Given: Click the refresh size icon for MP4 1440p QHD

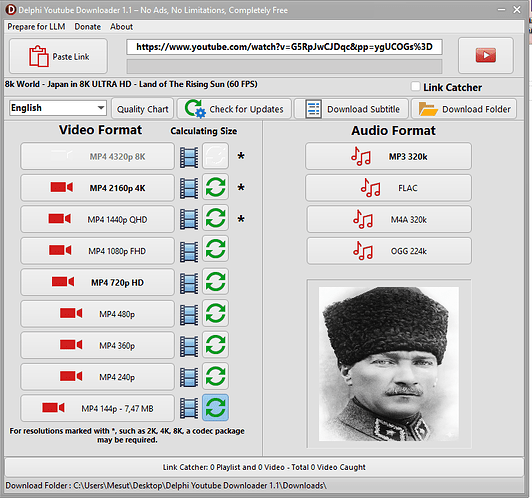Looking at the screenshot, I should 215,218.
